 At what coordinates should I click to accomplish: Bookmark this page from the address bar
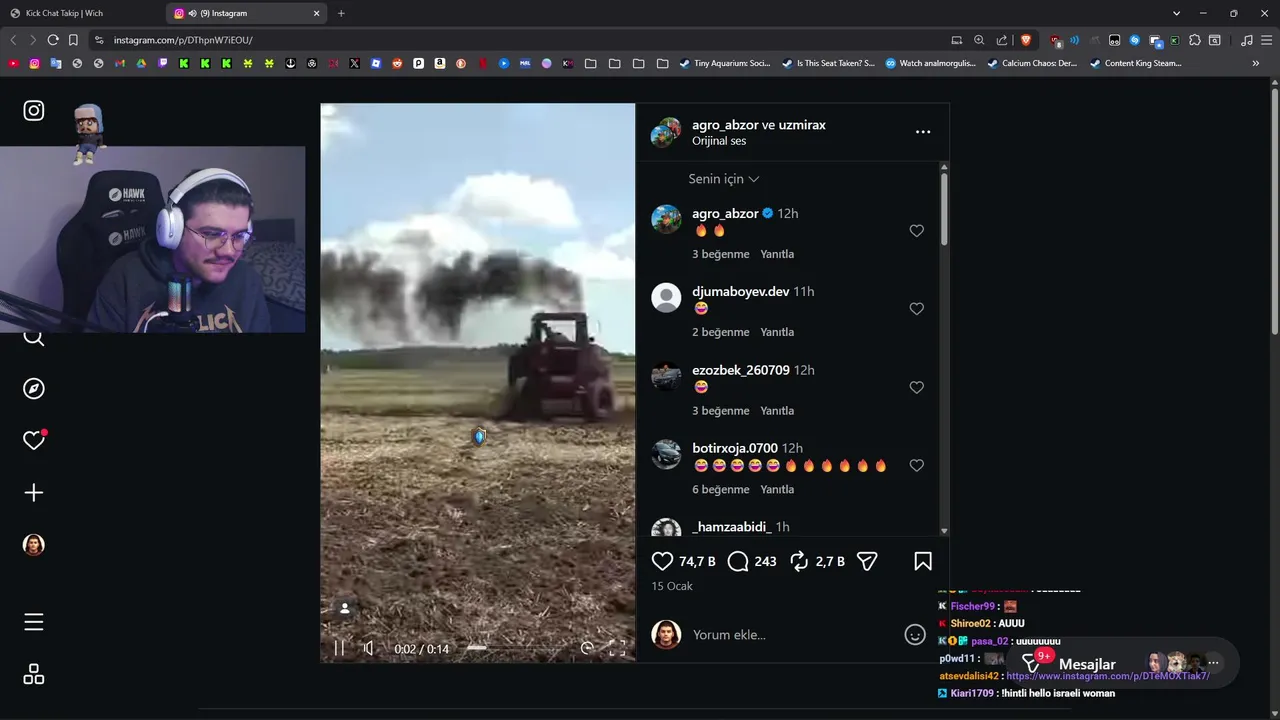[73, 40]
